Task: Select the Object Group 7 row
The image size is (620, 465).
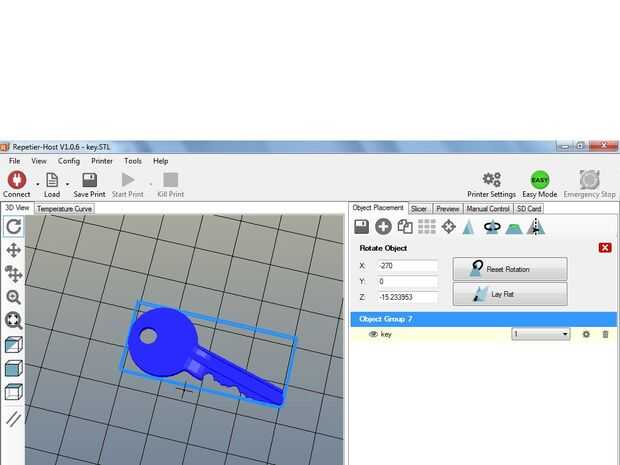Action: [x=484, y=319]
